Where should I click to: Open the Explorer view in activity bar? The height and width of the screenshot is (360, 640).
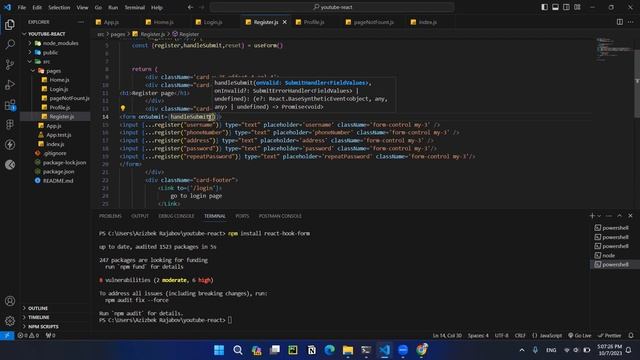[10, 24]
